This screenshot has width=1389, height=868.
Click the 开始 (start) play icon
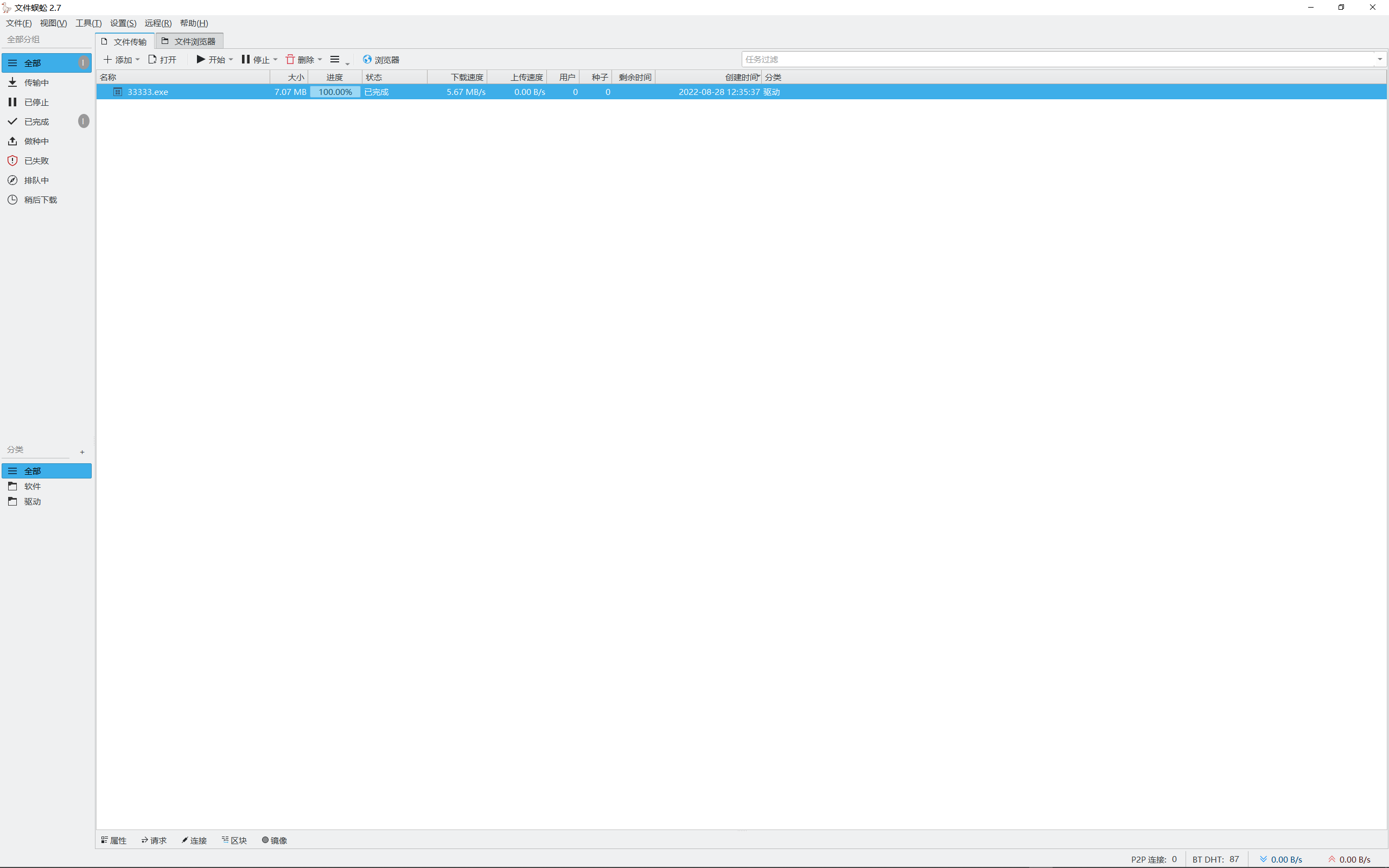coord(201,59)
